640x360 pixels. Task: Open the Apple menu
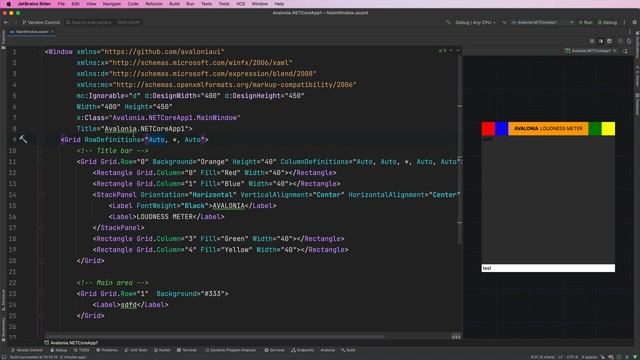8,4
